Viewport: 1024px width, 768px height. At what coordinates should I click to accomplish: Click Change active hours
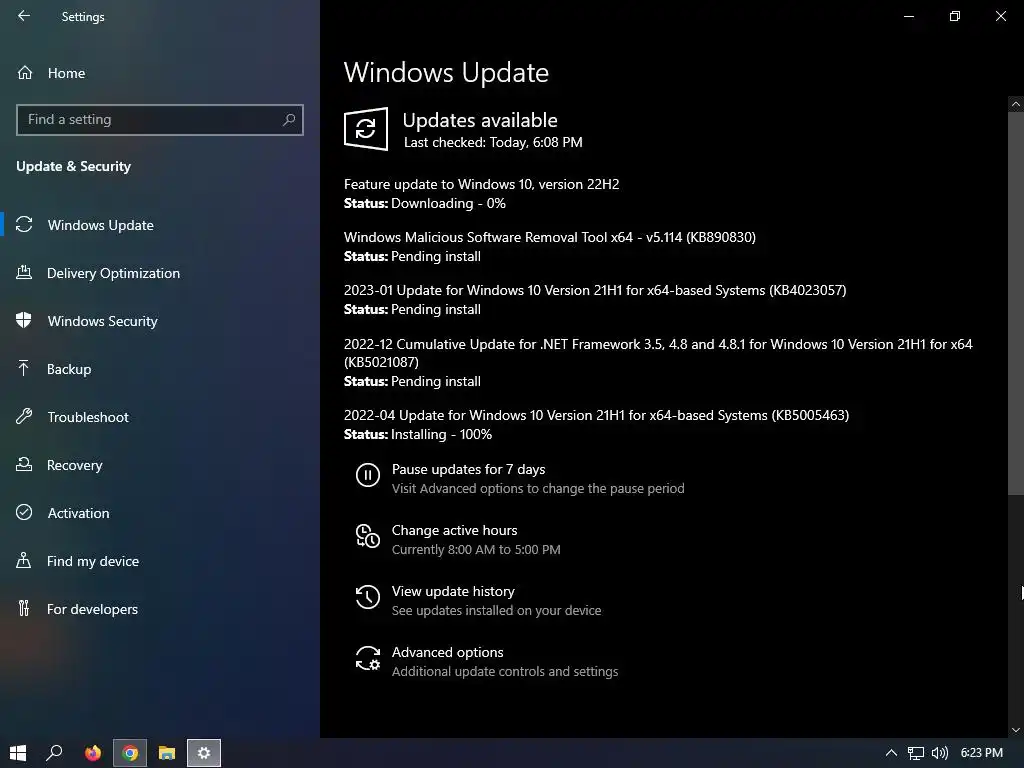[x=455, y=530]
